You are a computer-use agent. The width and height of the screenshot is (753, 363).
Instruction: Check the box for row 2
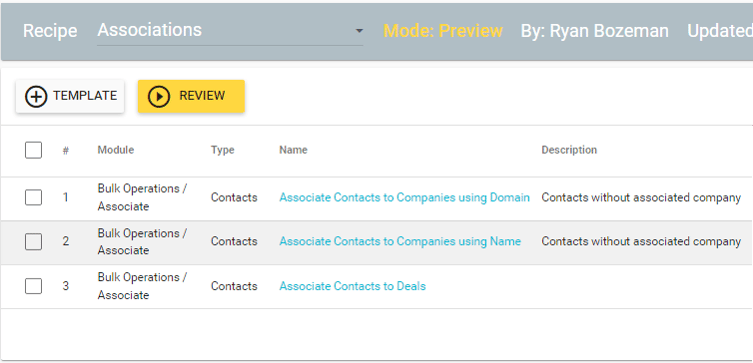coord(33,242)
